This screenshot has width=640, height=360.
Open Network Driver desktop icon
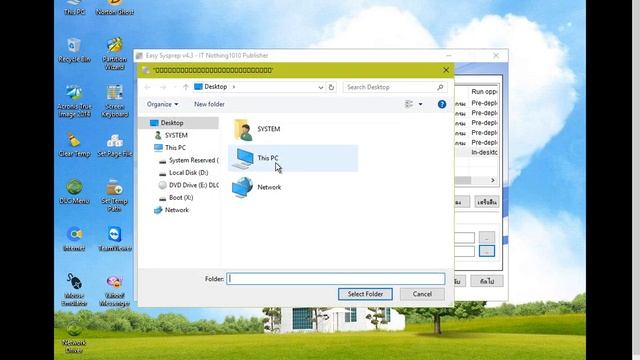coord(74,337)
